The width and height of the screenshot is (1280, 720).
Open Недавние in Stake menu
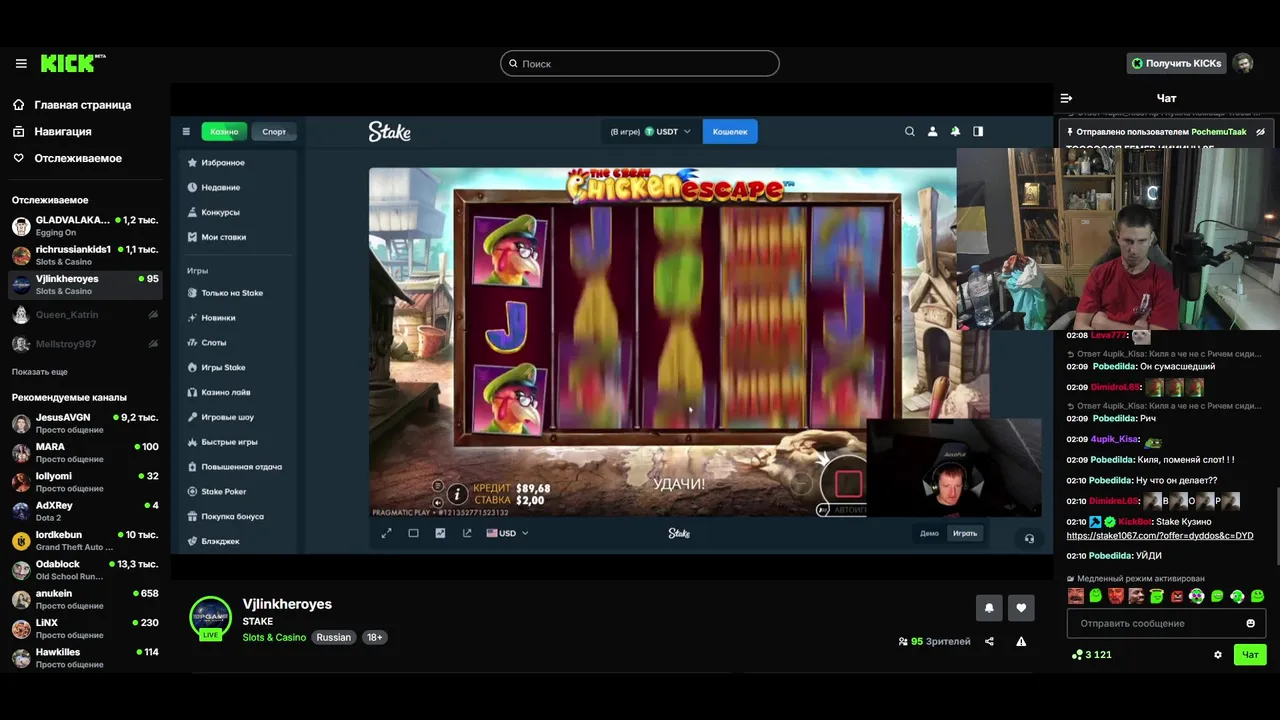(240, 187)
